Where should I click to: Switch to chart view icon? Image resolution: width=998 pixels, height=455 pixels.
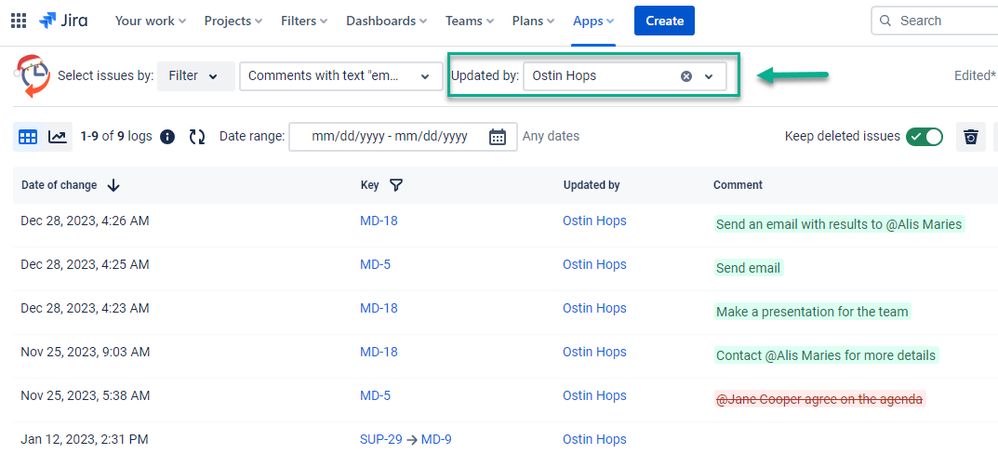(57, 137)
